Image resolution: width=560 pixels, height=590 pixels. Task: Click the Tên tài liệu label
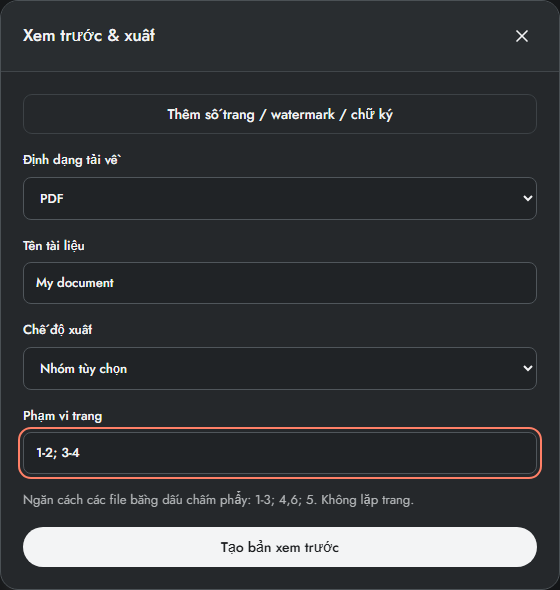click(x=54, y=246)
